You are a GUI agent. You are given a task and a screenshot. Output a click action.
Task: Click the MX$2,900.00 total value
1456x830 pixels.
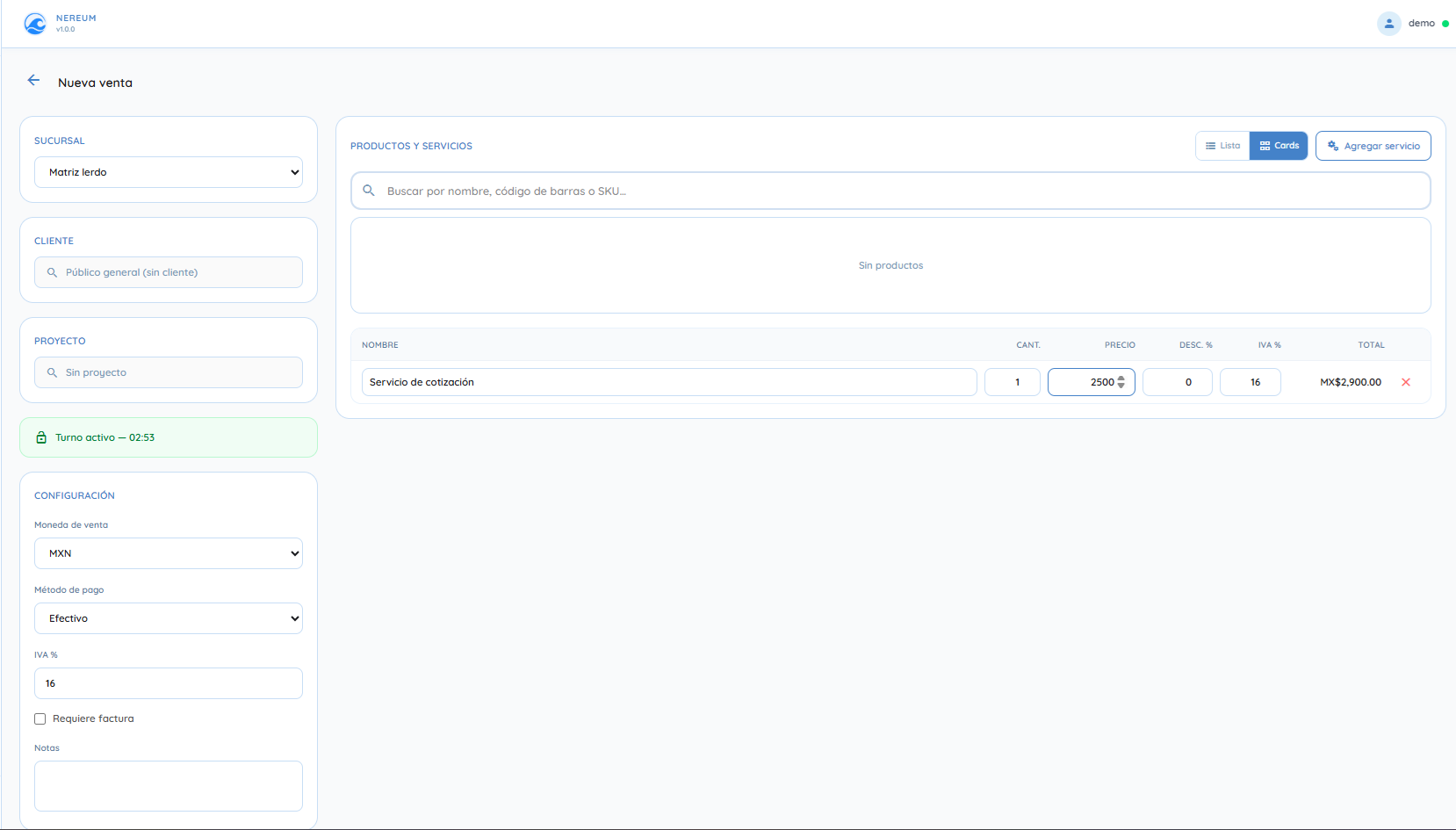[x=1351, y=382]
